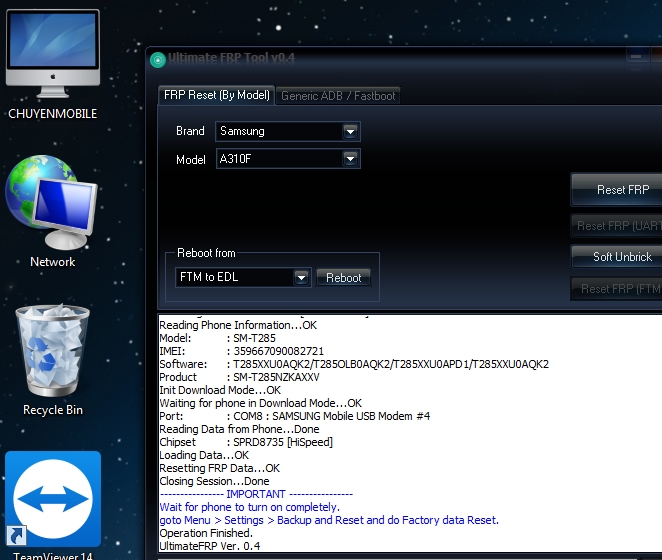The image size is (662, 560).
Task: Click the blue IMPORTANT separator line
Action: (x=256, y=494)
